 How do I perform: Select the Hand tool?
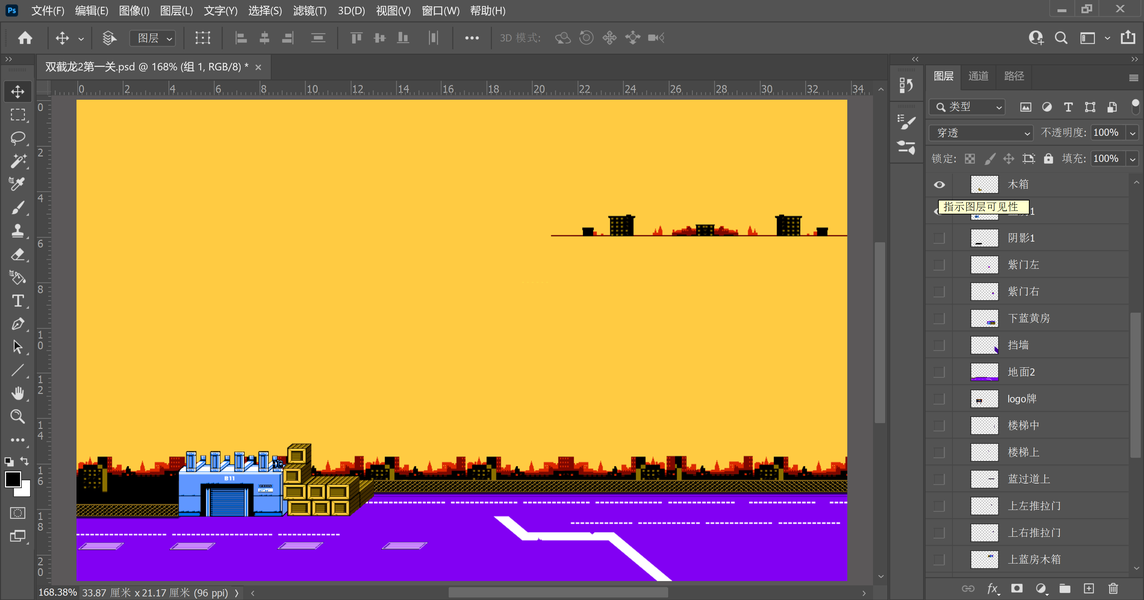pos(18,393)
